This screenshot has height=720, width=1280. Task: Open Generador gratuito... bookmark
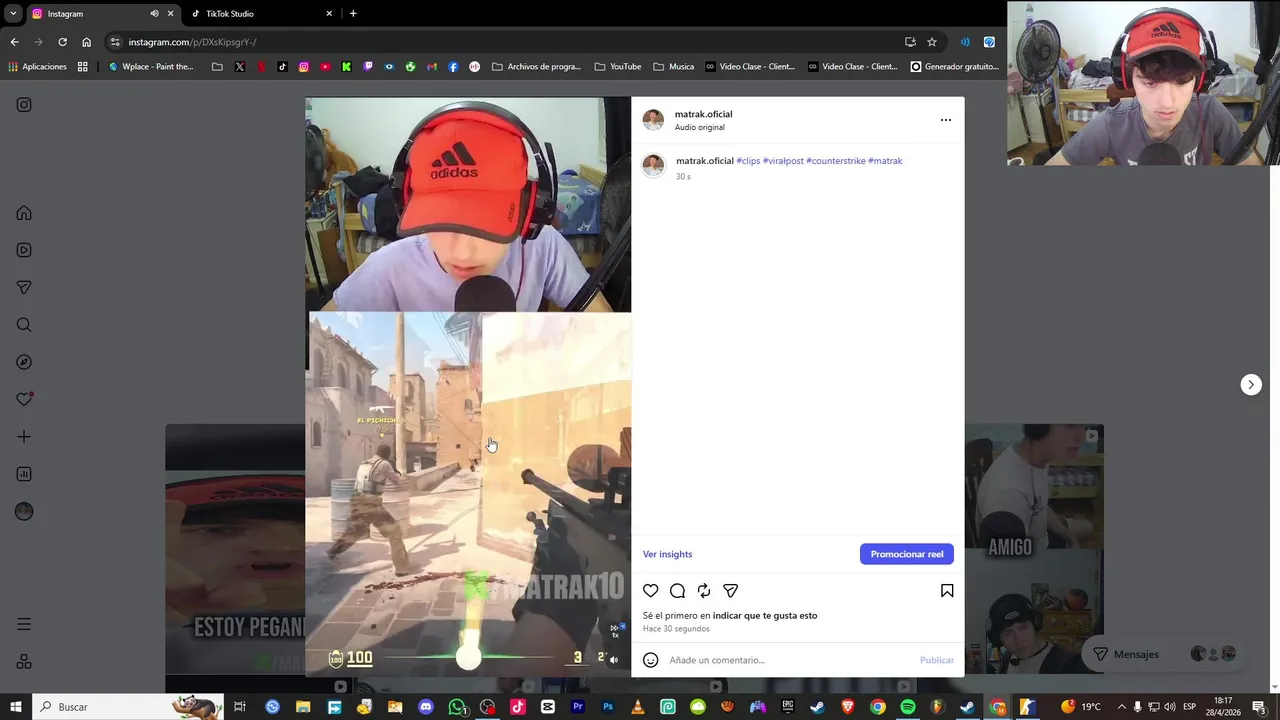pyautogui.click(x=955, y=67)
